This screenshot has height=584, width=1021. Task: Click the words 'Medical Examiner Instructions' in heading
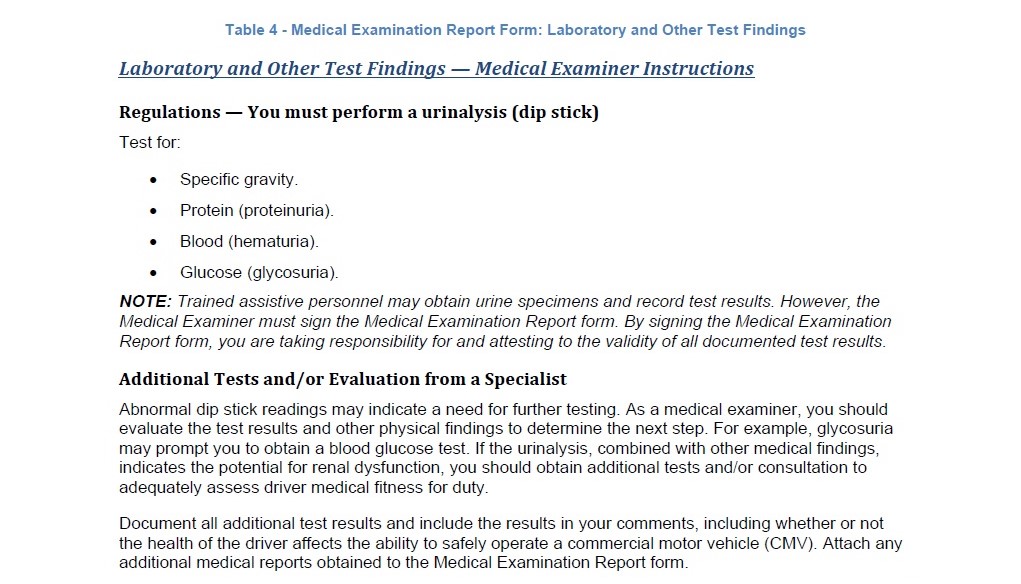[x=614, y=68]
